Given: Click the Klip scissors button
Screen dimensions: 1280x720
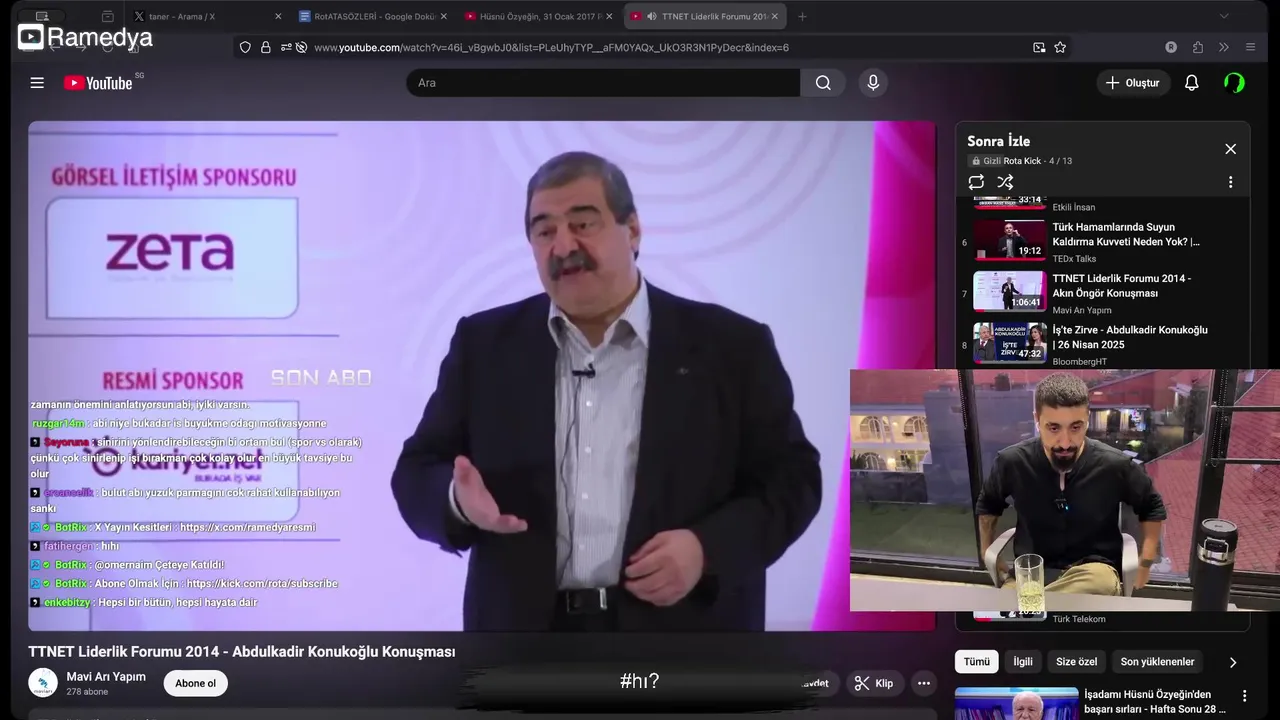Looking at the screenshot, I should click(873, 683).
